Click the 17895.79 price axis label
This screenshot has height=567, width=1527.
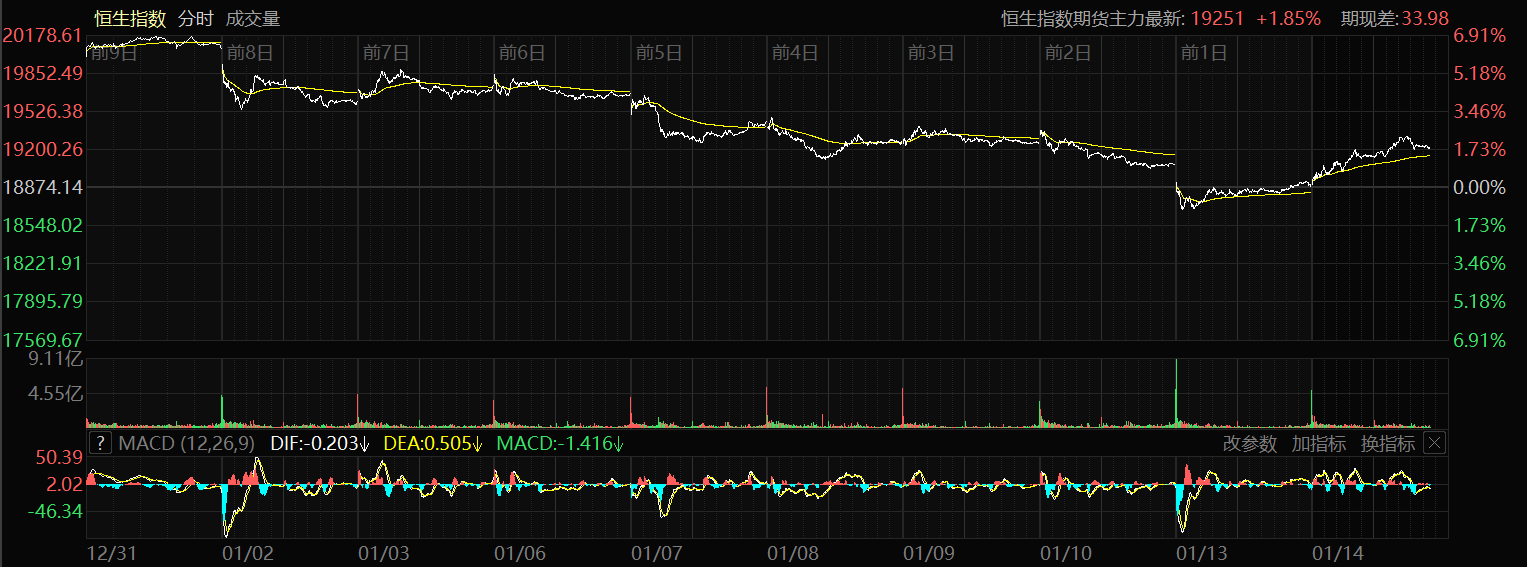point(42,301)
